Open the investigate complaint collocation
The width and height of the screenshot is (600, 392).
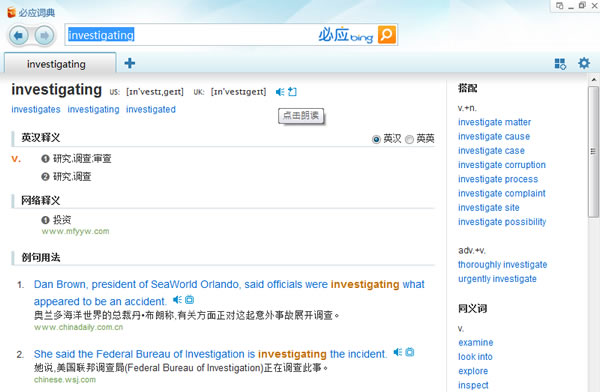pyautogui.click(x=502, y=193)
